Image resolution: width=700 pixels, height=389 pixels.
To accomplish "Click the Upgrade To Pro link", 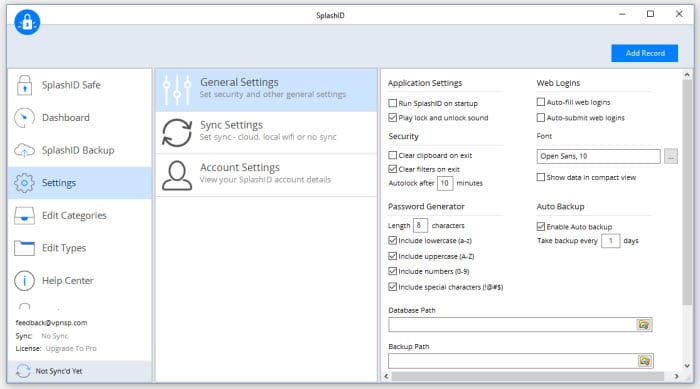I will click(x=71, y=348).
